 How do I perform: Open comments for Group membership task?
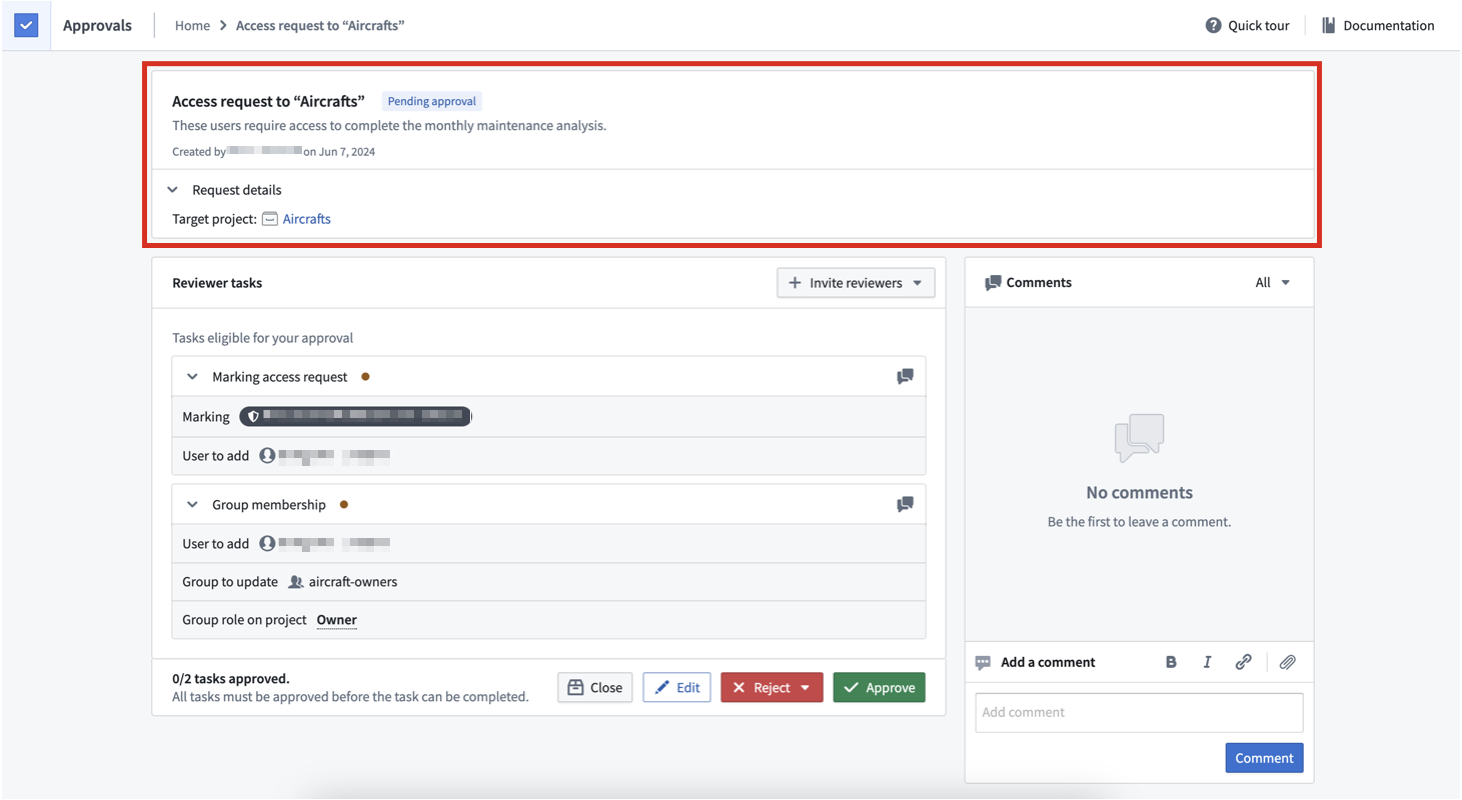click(905, 505)
